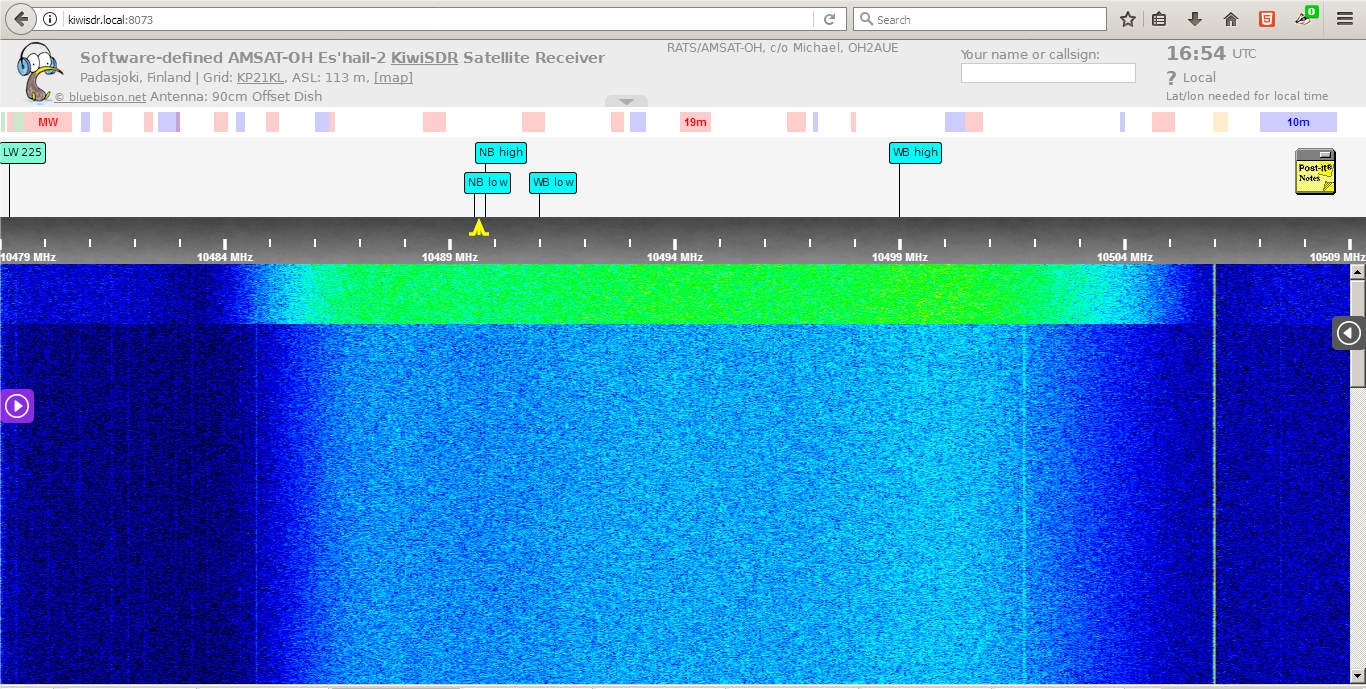The width and height of the screenshot is (1366, 689).
Task: Select the WB low frequency label
Action: click(553, 183)
